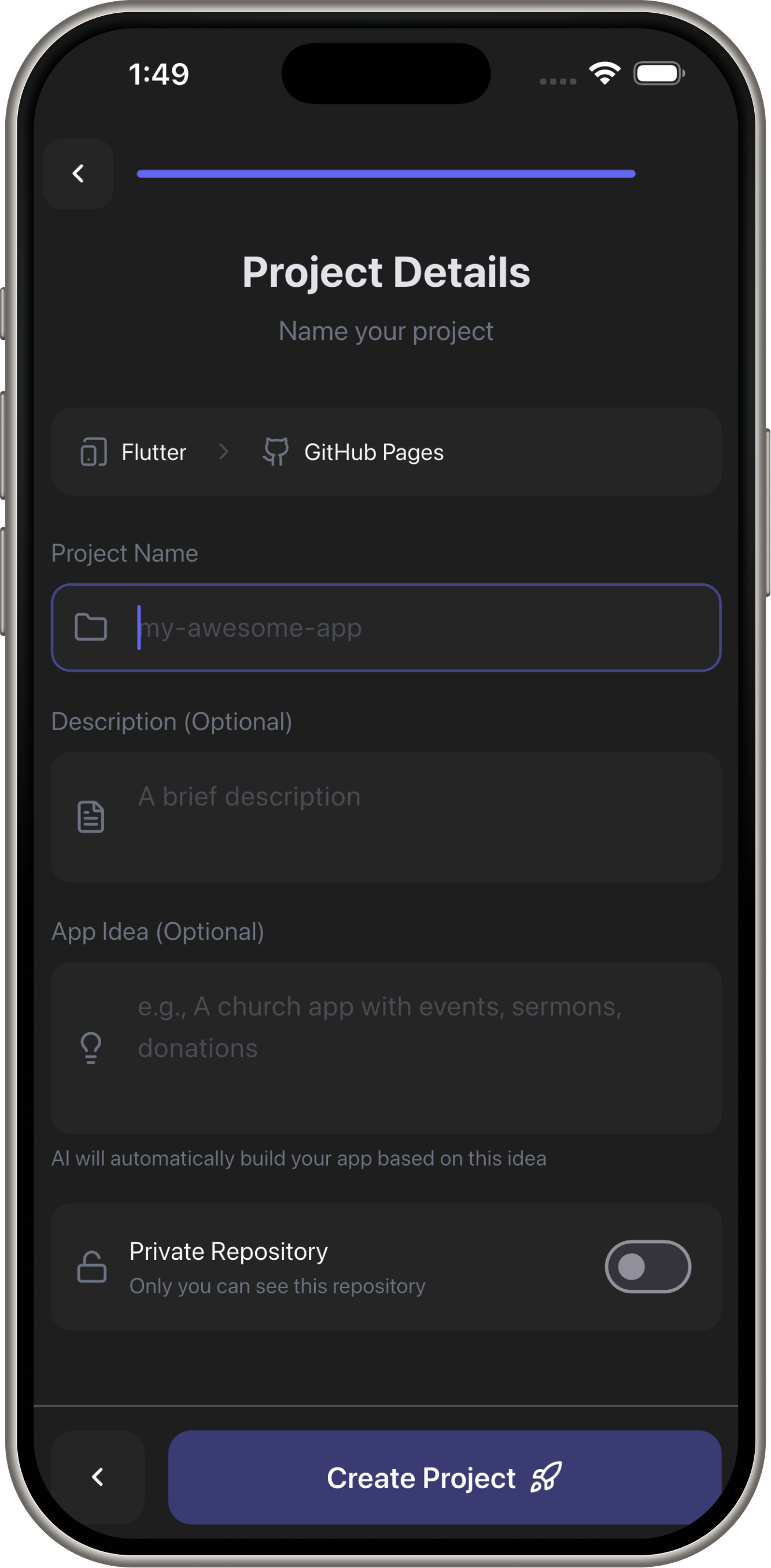Click the document icon in Description field
The image size is (771, 1568).
(91, 817)
